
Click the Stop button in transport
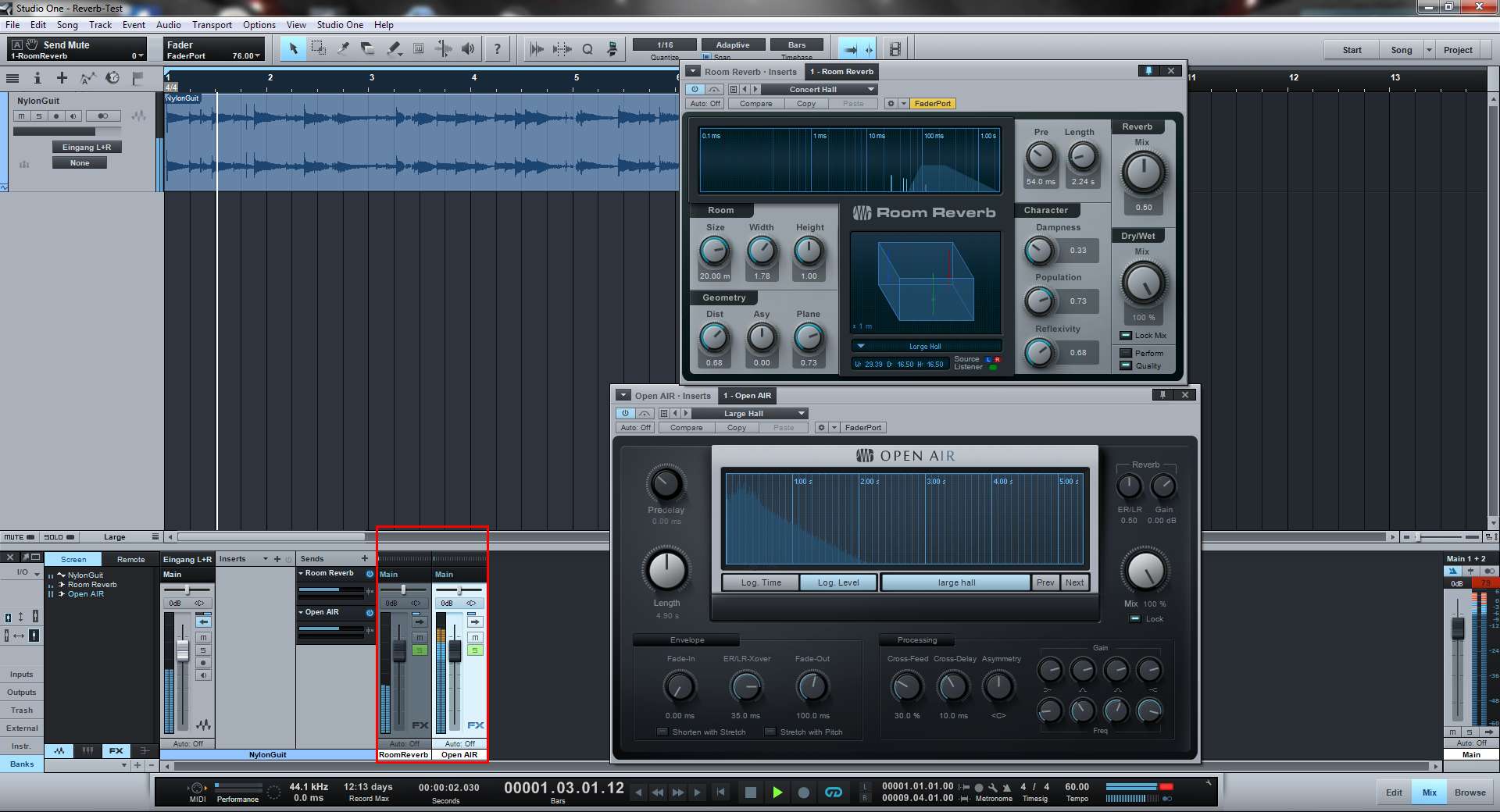tap(751, 792)
